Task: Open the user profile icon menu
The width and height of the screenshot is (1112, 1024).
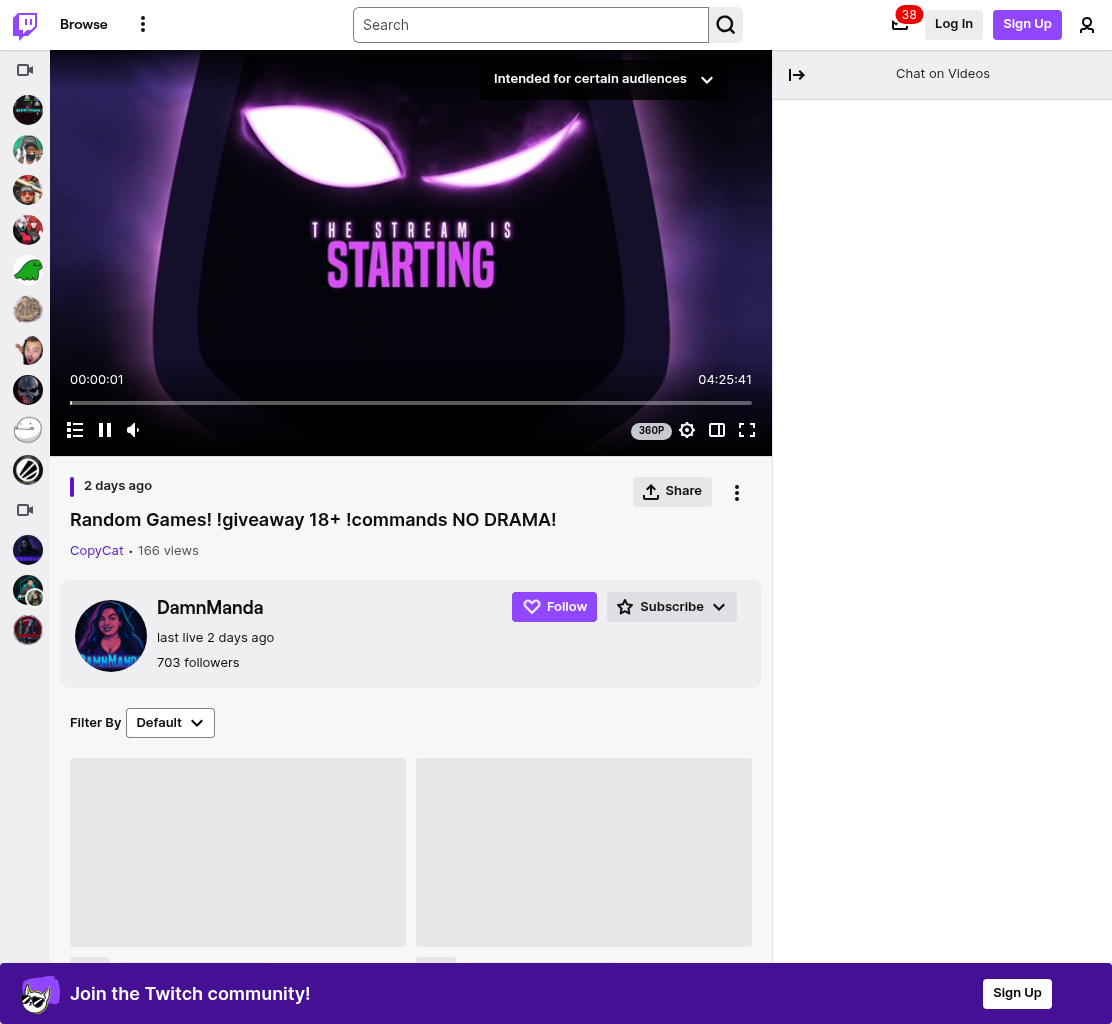Action: tap(1086, 26)
